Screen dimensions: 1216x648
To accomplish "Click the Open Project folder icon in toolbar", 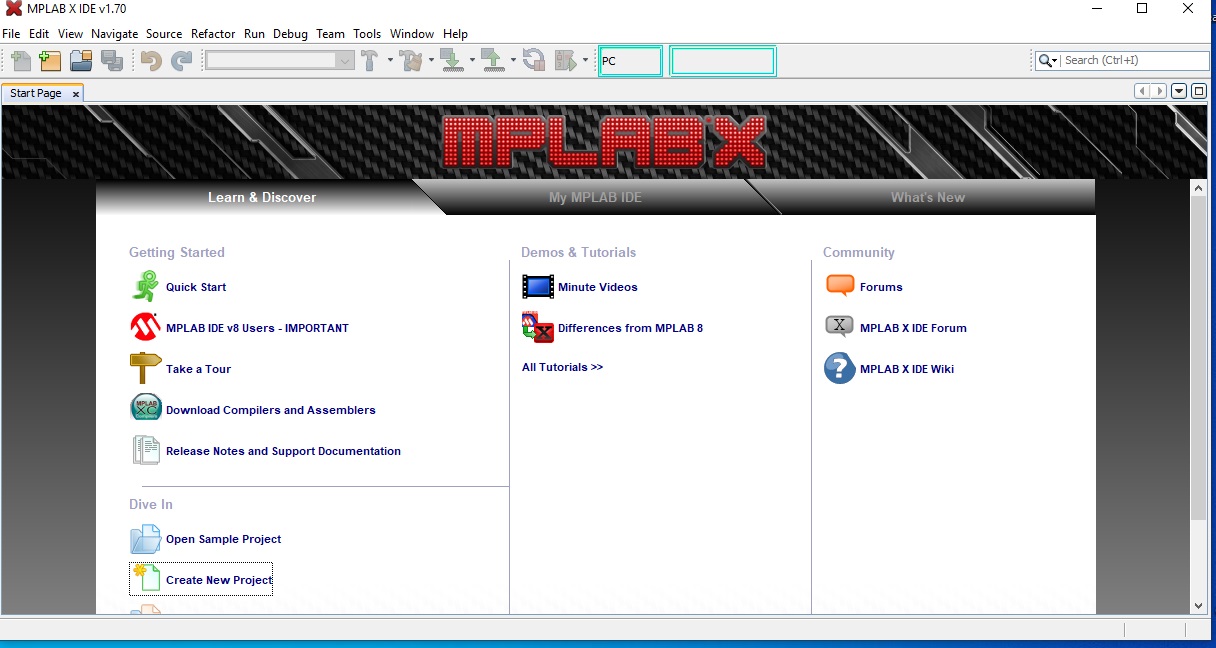I will pos(81,61).
